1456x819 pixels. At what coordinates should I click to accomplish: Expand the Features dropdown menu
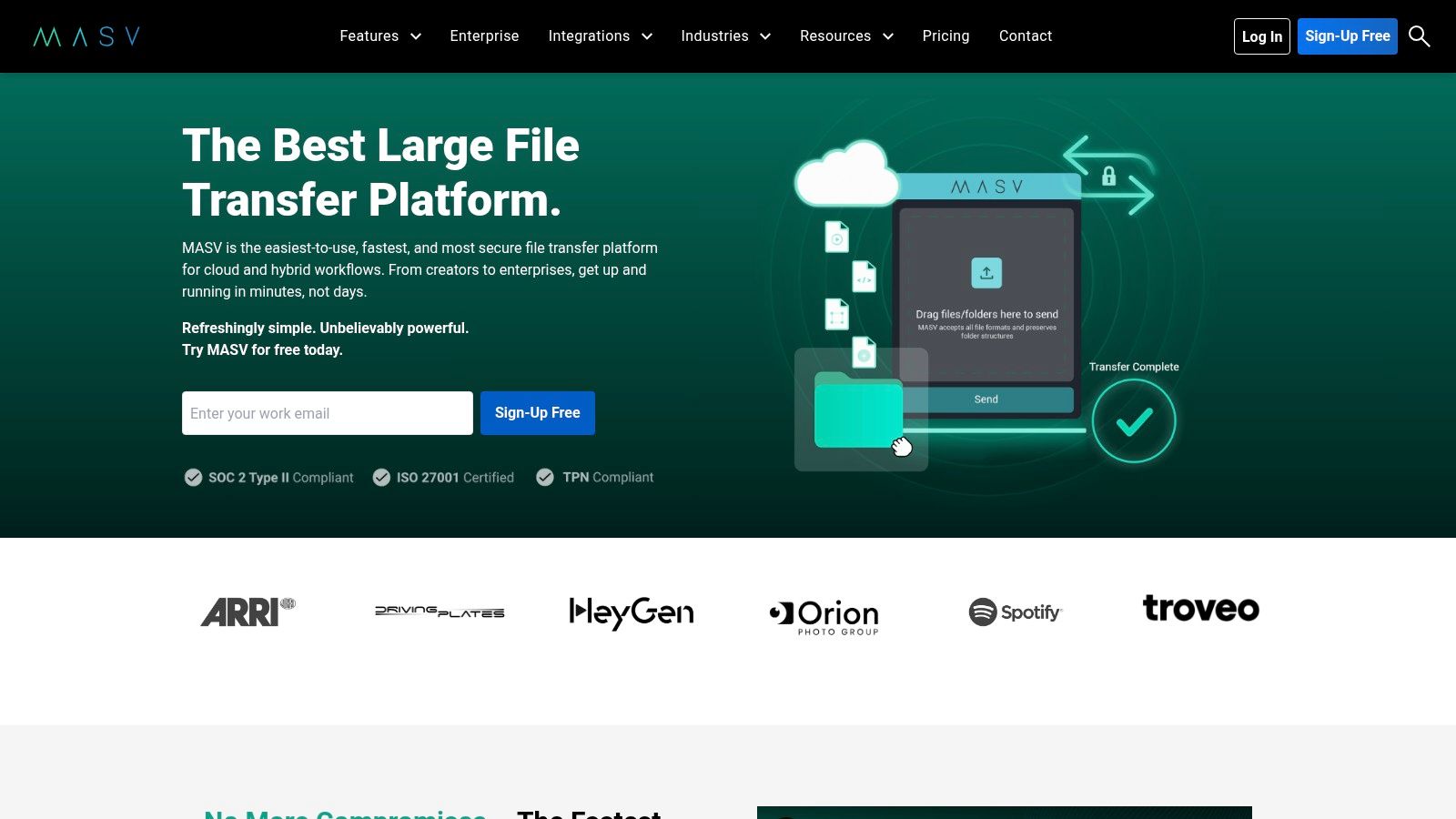click(x=380, y=36)
